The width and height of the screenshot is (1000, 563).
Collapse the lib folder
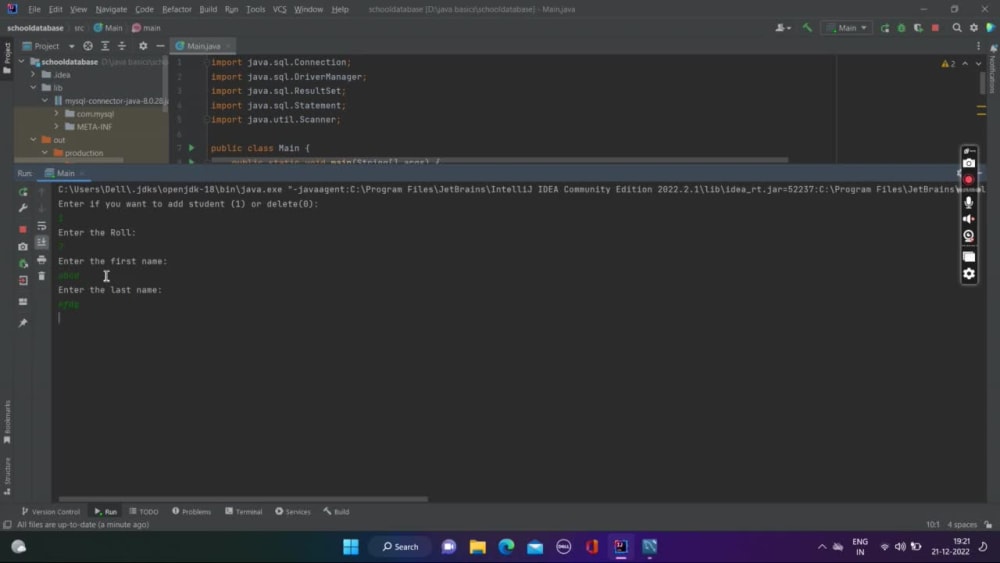coord(33,87)
